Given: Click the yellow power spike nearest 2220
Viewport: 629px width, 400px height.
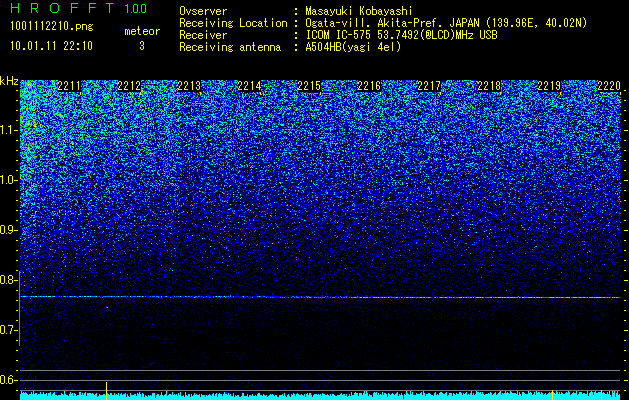Looking at the screenshot, I should (601, 395).
